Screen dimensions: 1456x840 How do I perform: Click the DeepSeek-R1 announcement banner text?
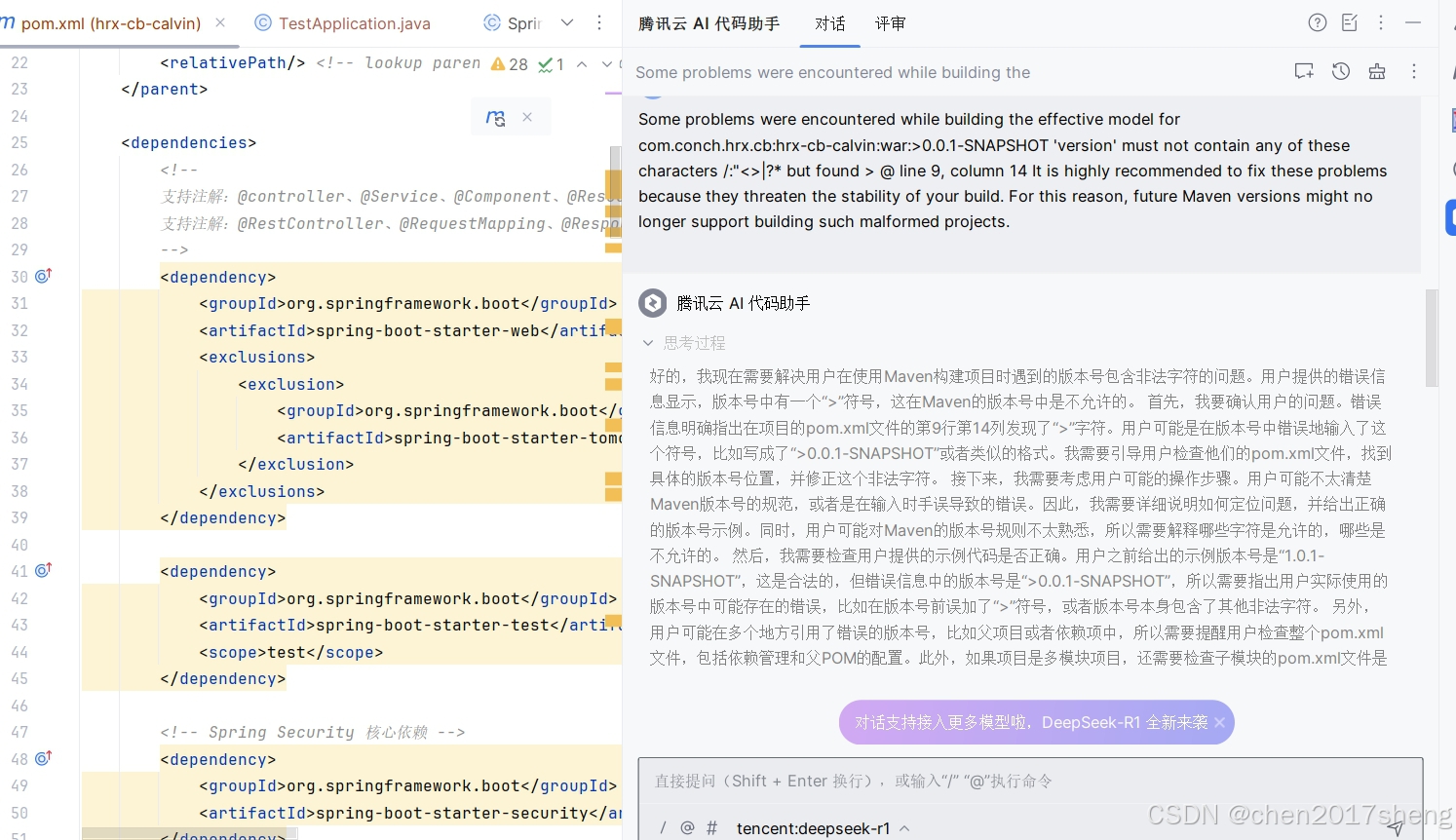1031,722
